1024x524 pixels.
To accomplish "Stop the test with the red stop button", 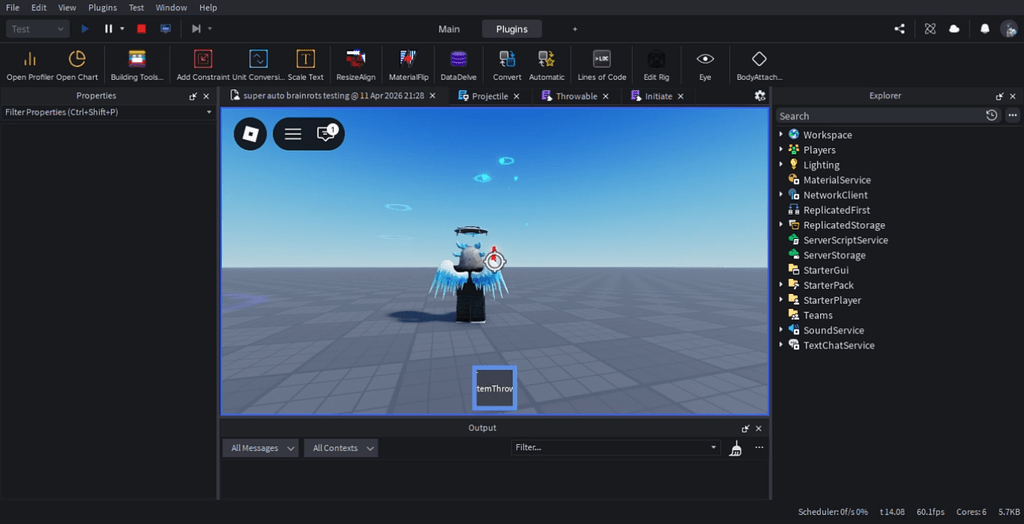I will click(141, 29).
